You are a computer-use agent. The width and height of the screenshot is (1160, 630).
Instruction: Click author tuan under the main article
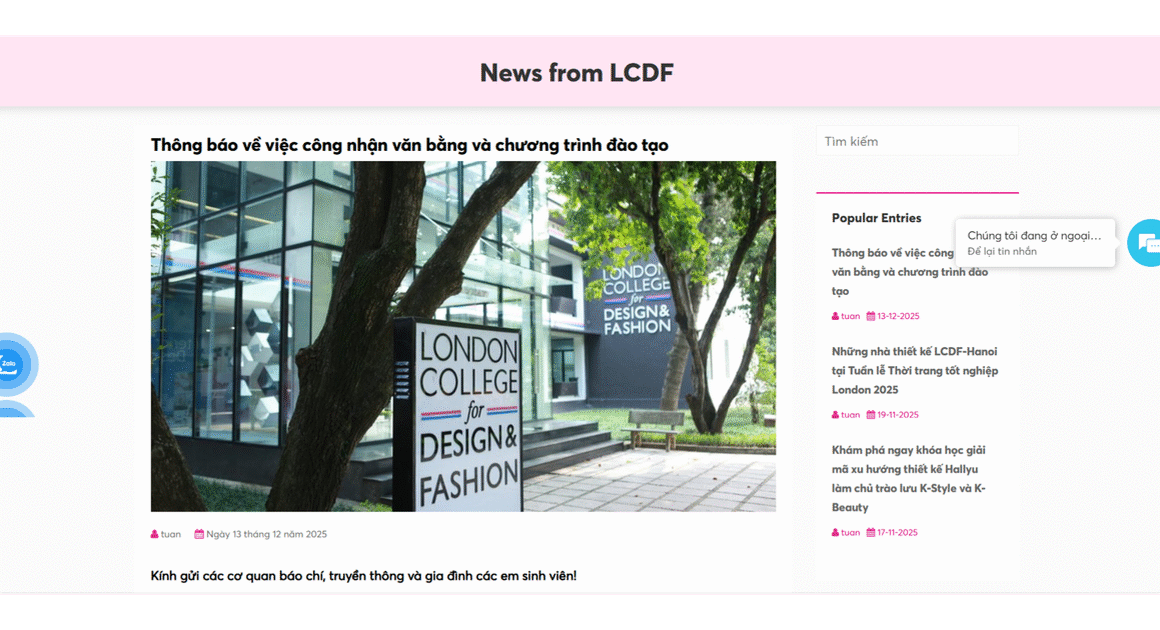170,534
